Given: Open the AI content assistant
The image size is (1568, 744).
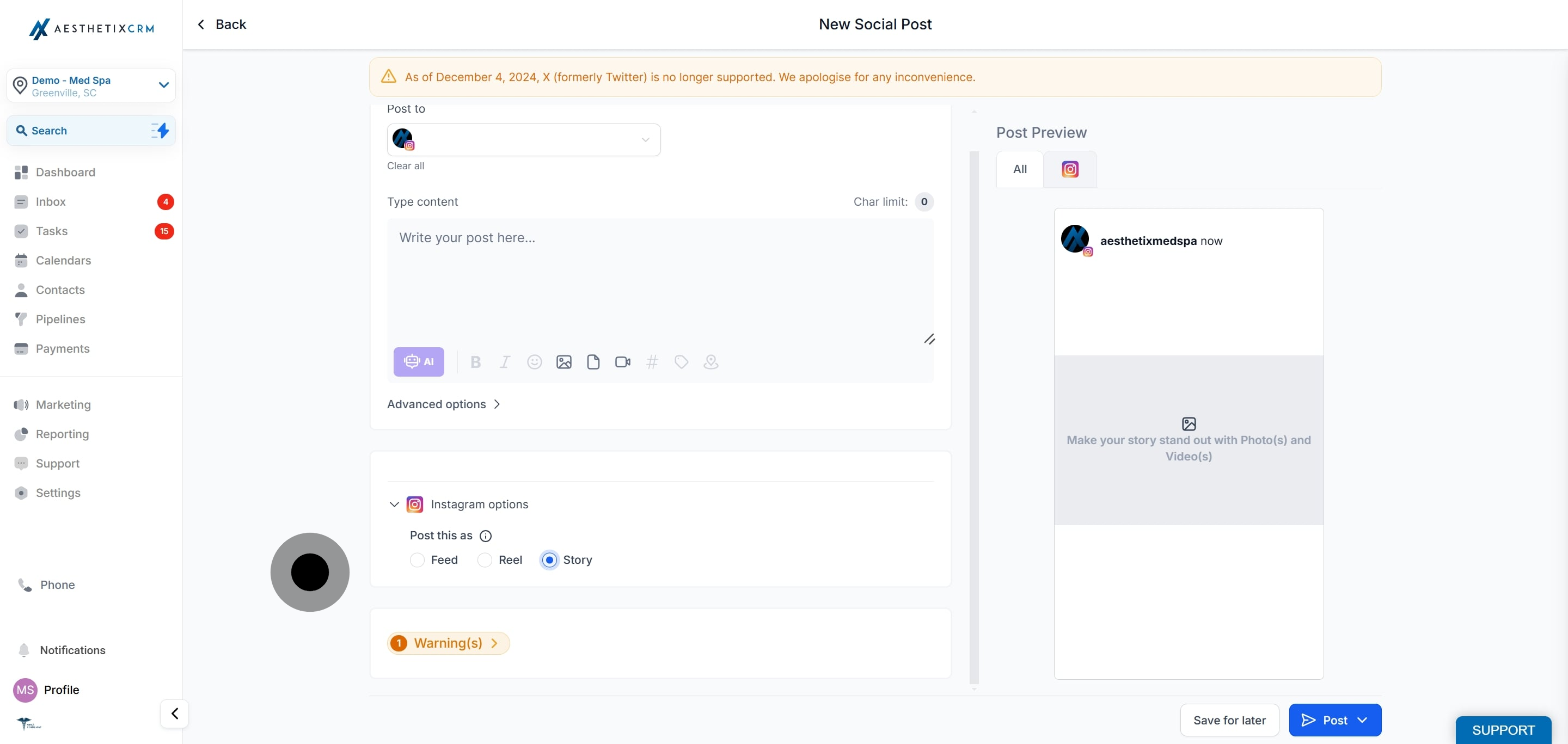Looking at the screenshot, I should (x=418, y=362).
